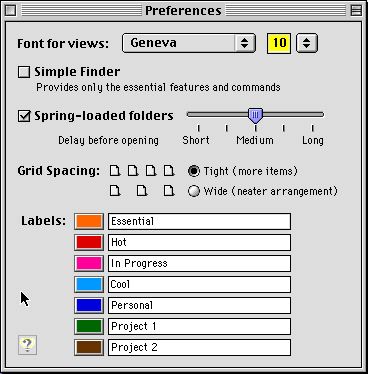Open the Geneva font dropdown

[189, 43]
